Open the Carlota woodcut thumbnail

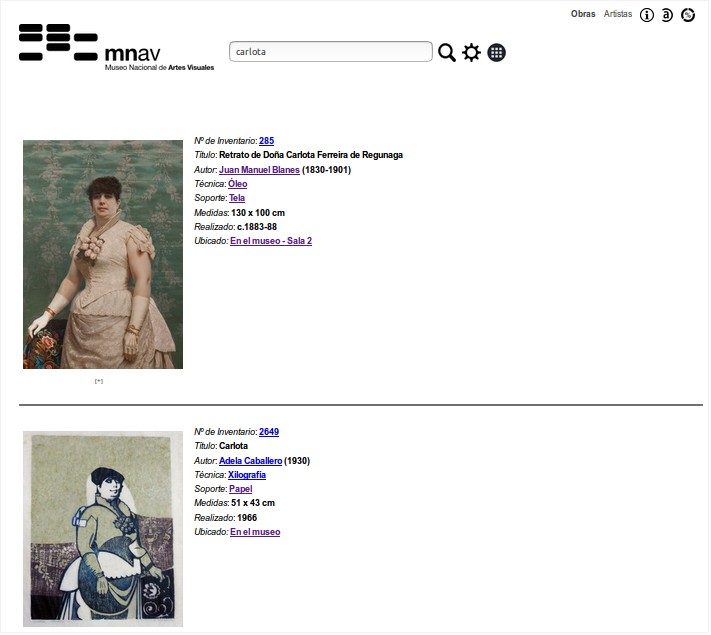(x=103, y=529)
